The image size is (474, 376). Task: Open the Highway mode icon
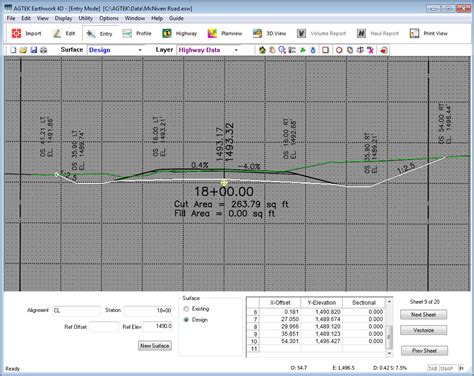point(167,33)
